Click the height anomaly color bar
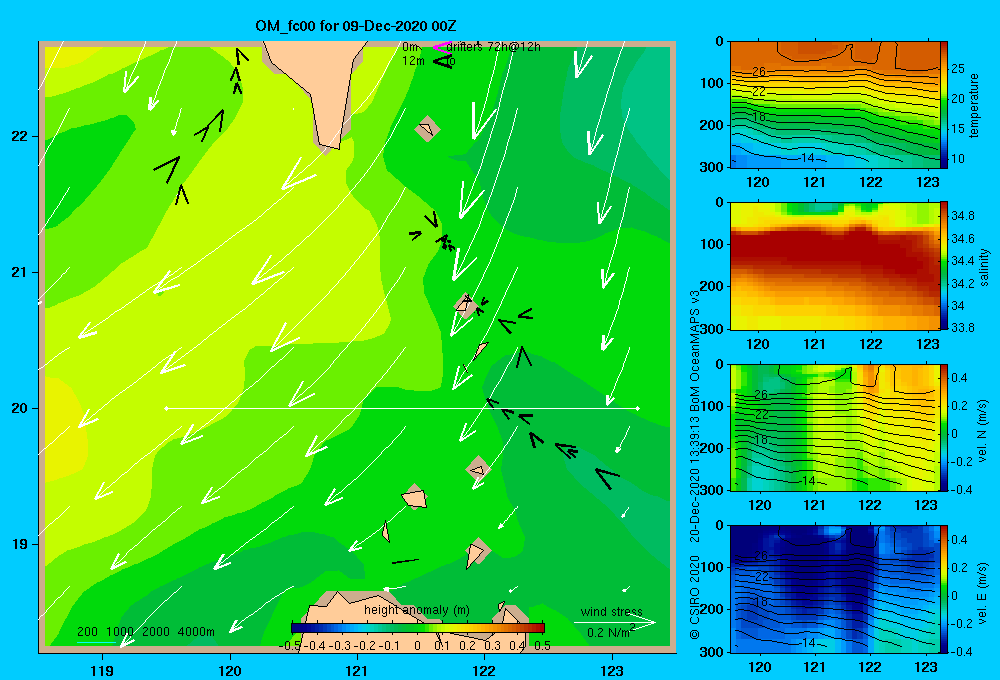This screenshot has height=680, width=1000. pyautogui.click(x=418, y=628)
